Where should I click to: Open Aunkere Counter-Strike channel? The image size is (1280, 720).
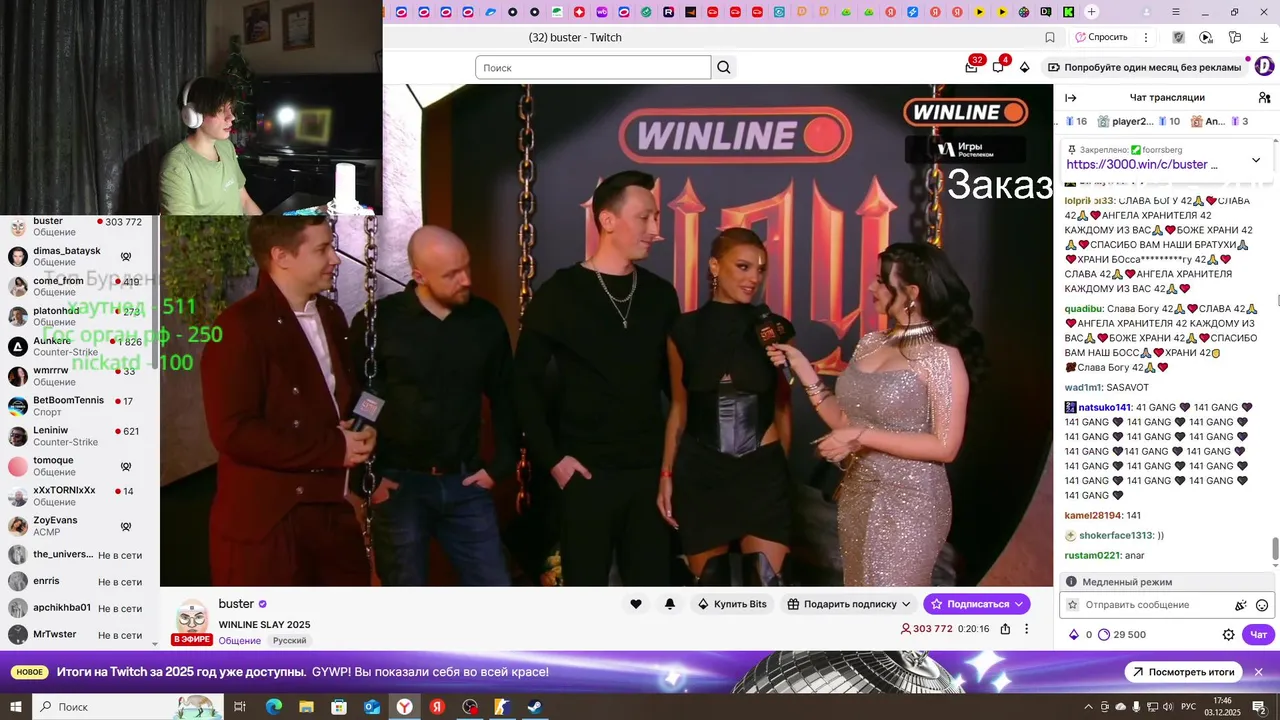pos(78,346)
